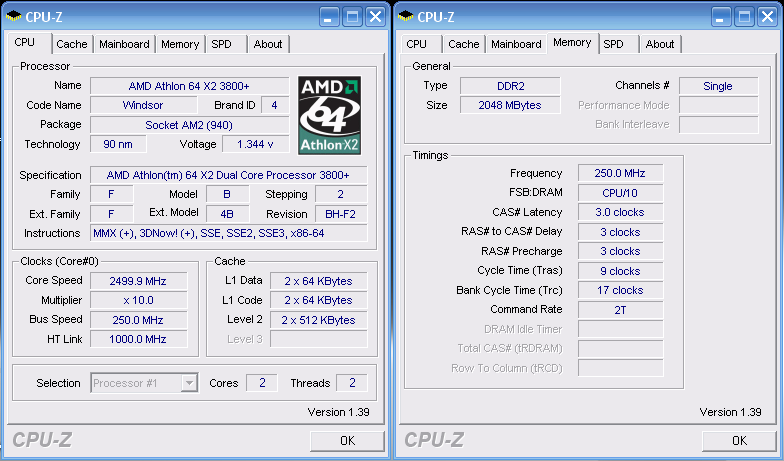This screenshot has width=784, height=461.
Task: Click the RAS# to CAS# Delay value
Action: (x=620, y=232)
